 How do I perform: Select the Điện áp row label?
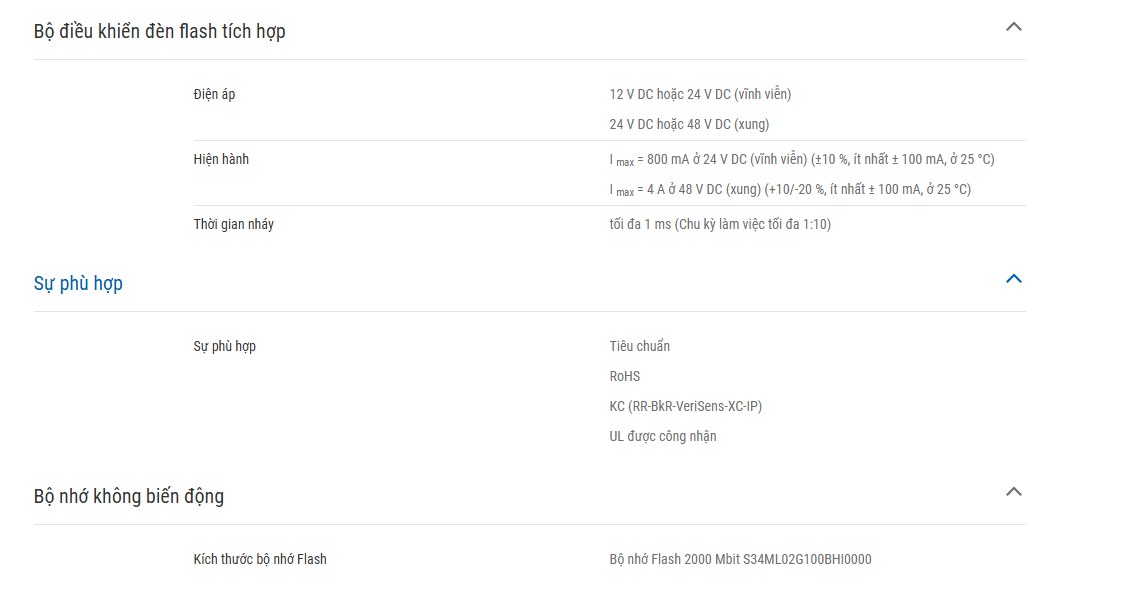pos(214,94)
